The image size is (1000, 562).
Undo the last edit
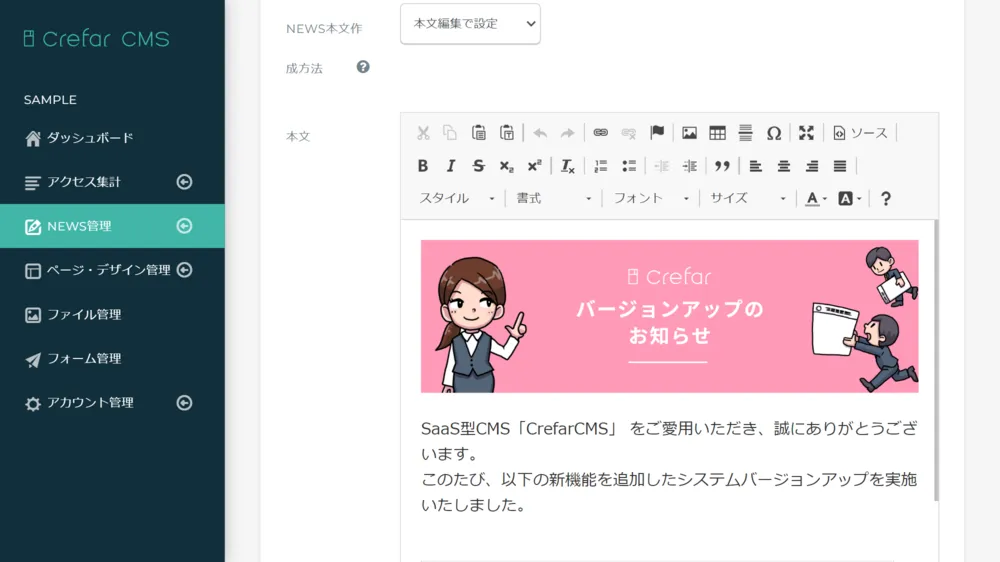(540, 133)
